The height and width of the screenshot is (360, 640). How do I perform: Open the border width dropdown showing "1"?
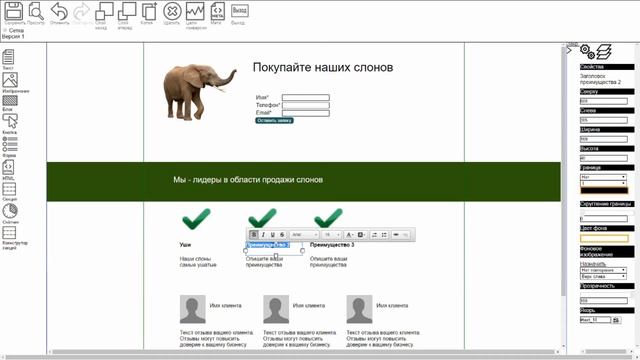[603, 183]
